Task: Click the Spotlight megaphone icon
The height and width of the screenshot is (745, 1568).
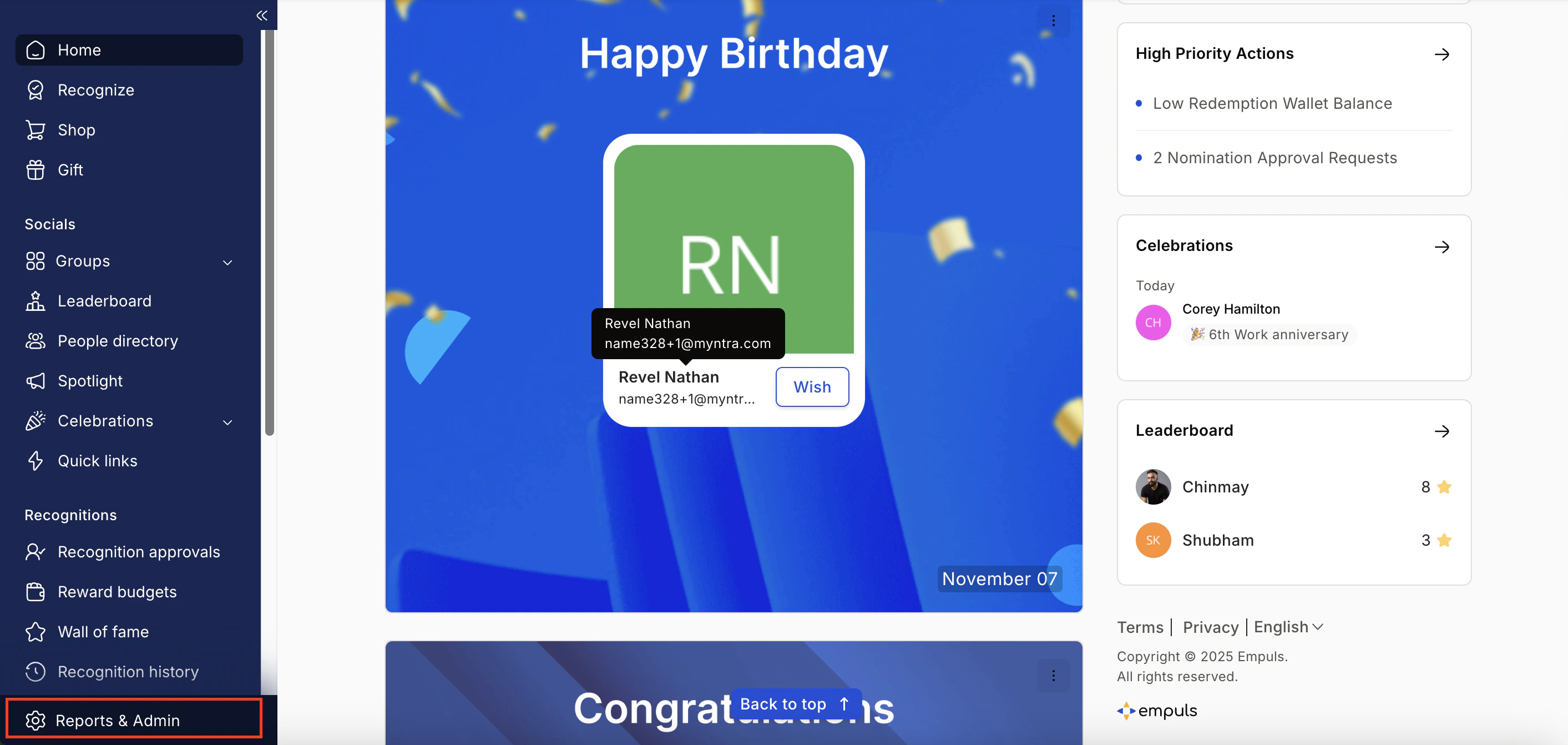Action: click(x=36, y=381)
